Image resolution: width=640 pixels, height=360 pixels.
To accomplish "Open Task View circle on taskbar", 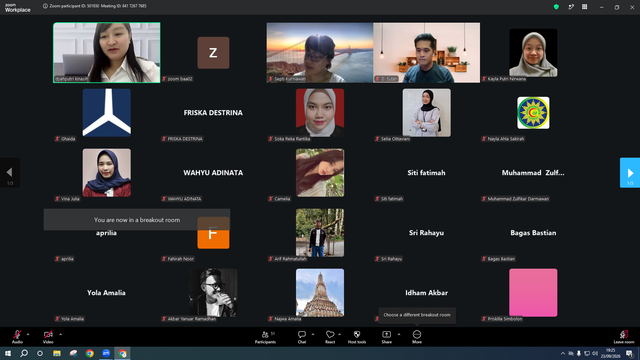I will pyautogui.click(x=40, y=353).
